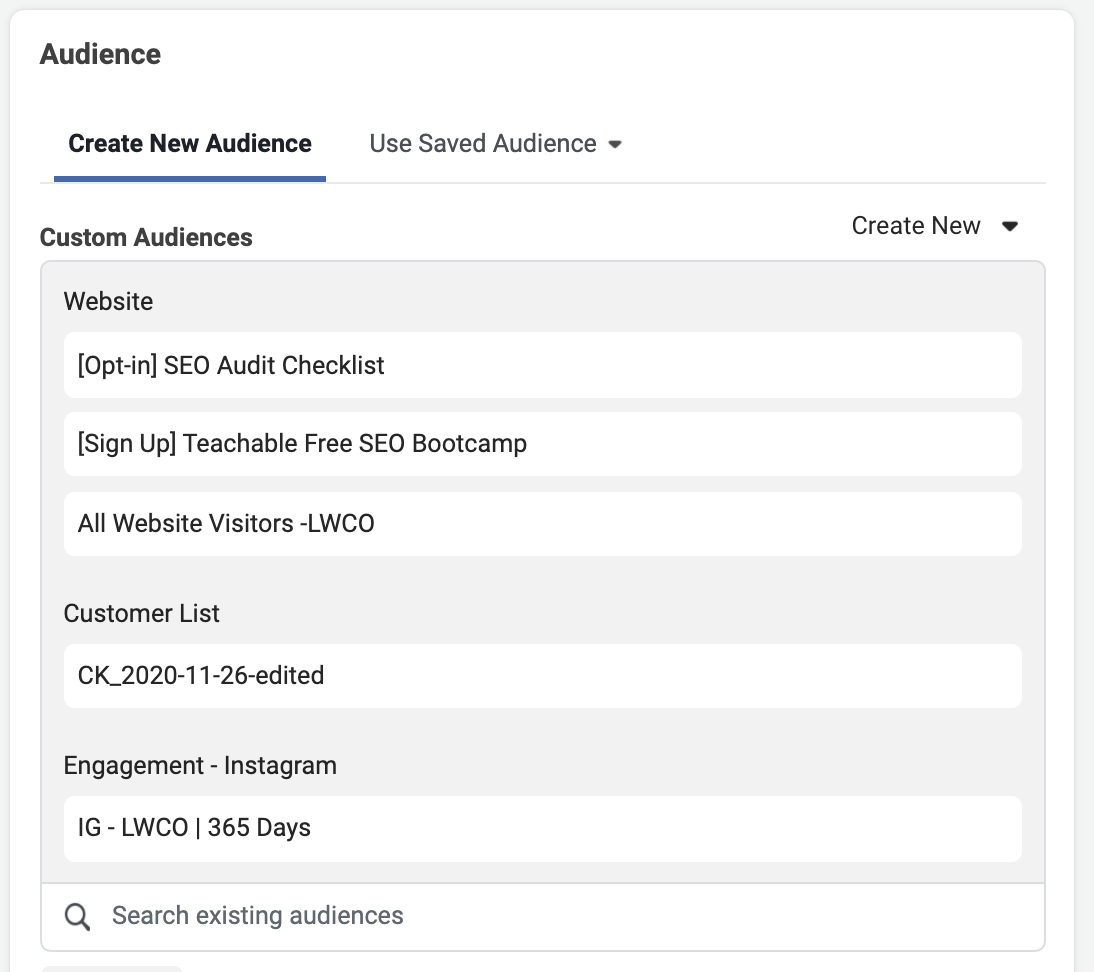Select the [Opt-in] SEO Audit Checklist audience
1094x972 pixels.
point(543,365)
